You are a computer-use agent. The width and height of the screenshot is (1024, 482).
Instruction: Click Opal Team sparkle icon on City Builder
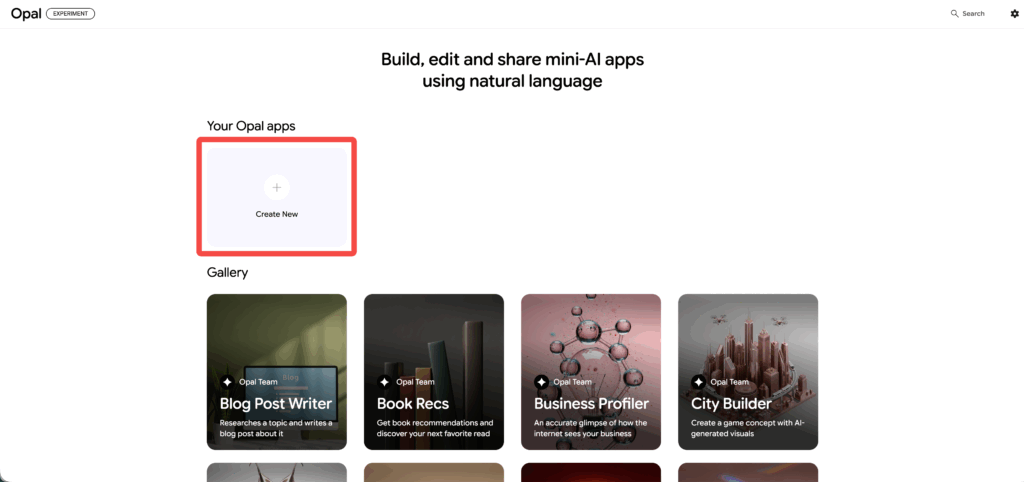698,382
